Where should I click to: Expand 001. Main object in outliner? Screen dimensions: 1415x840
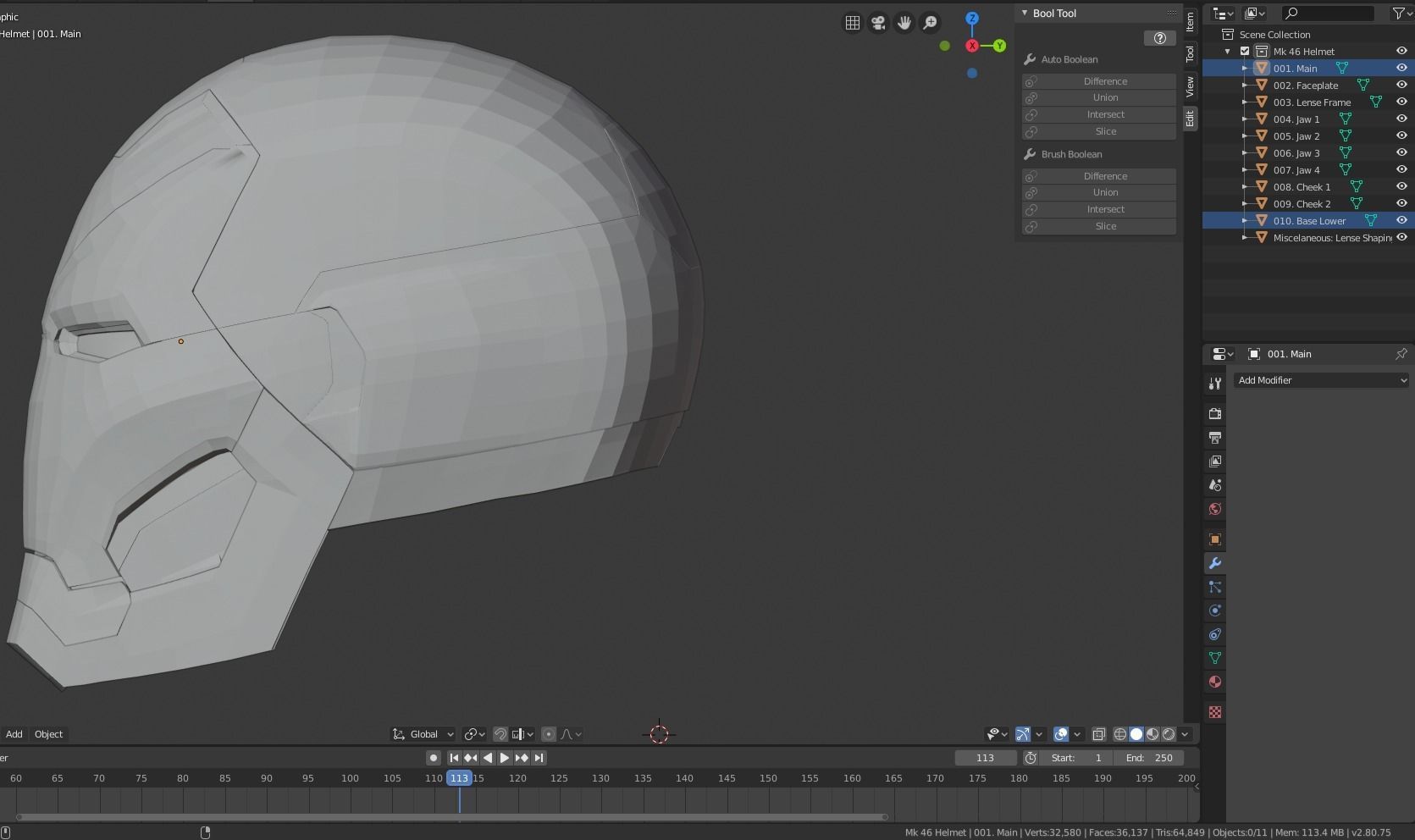(1245, 69)
